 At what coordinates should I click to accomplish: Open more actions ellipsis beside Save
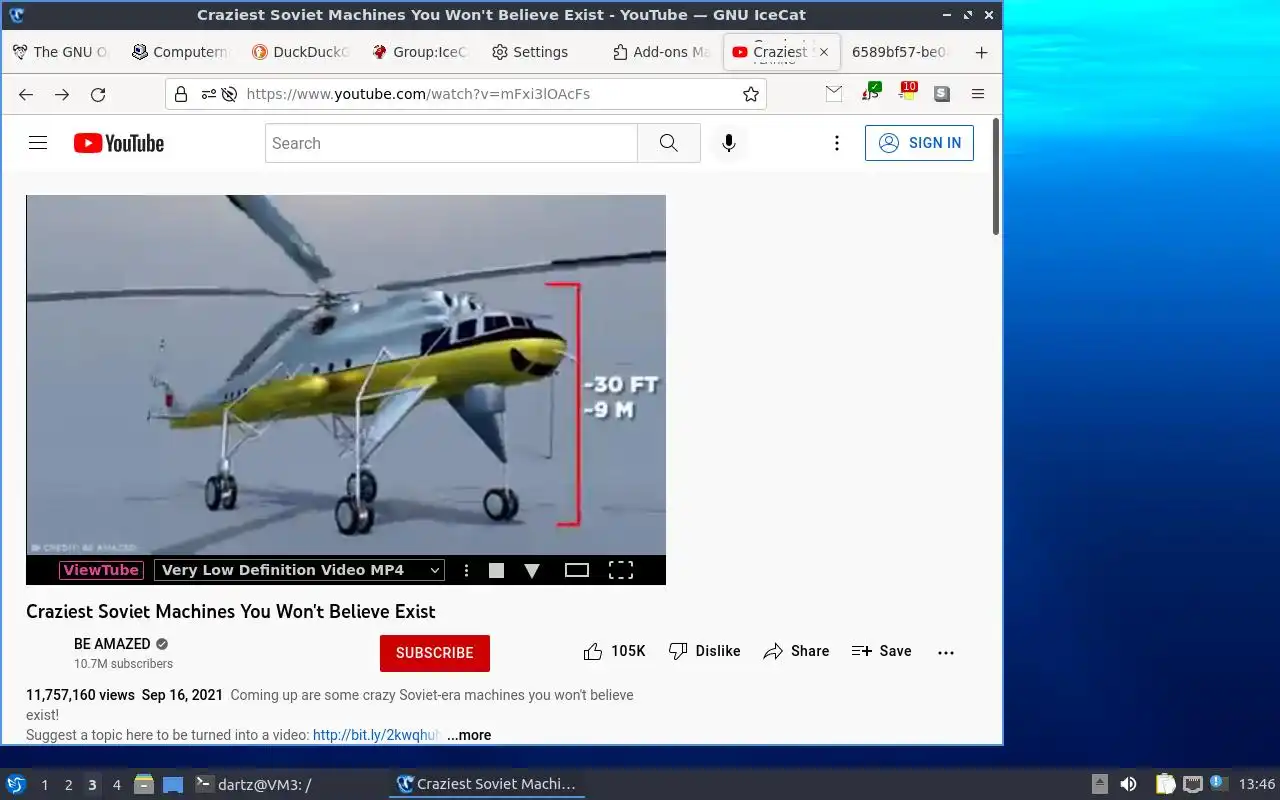(946, 652)
